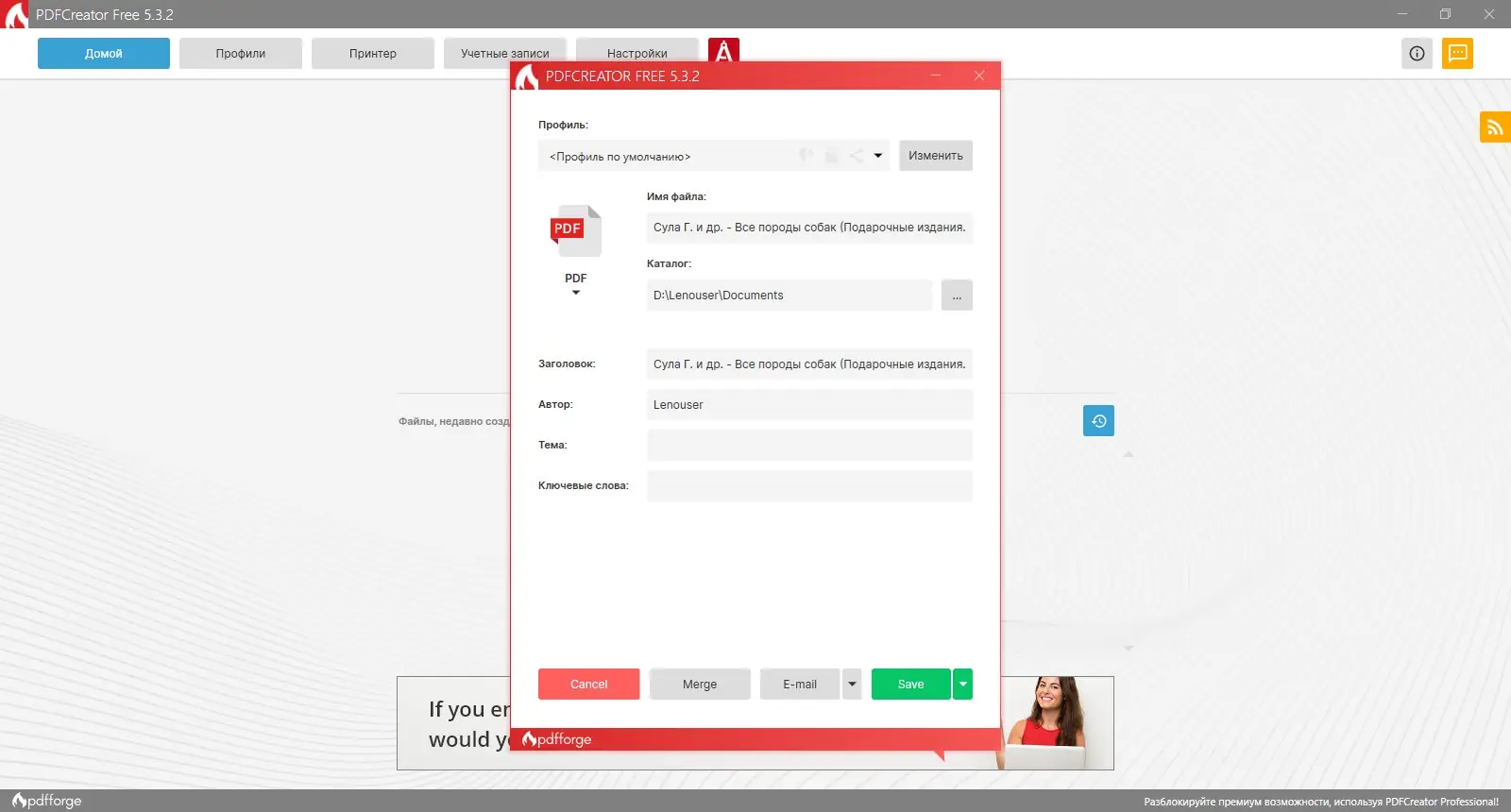Open the Принтер tab

tap(373, 54)
